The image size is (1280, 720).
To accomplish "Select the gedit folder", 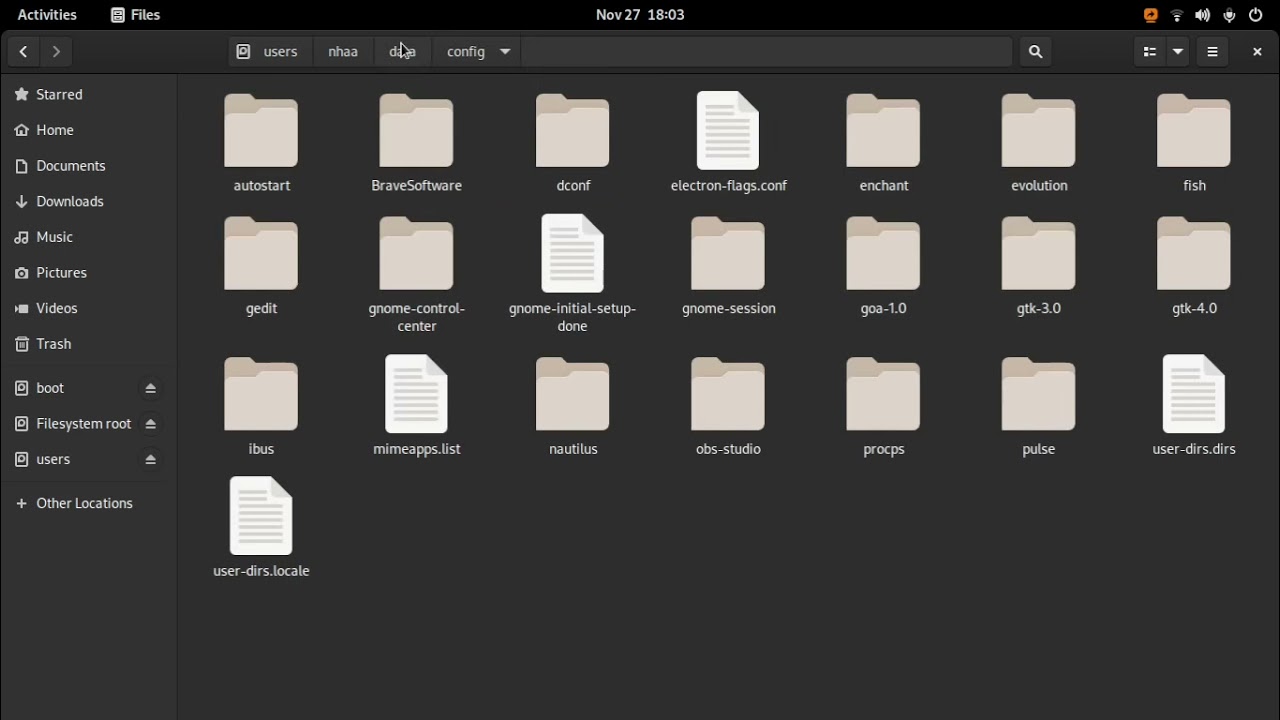I will point(262,265).
